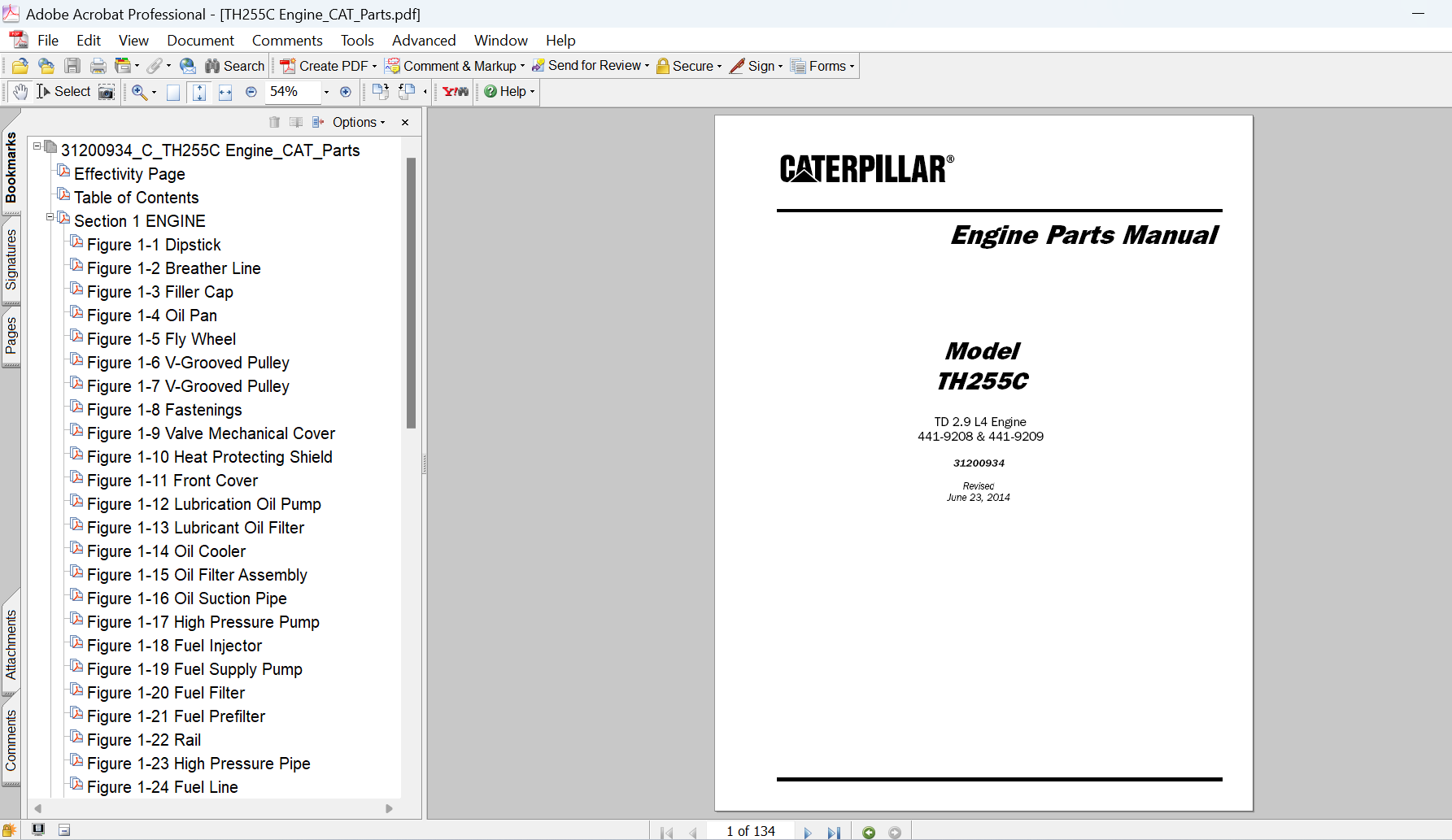
Task: Open the Comments menu
Action: coord(287,40)
